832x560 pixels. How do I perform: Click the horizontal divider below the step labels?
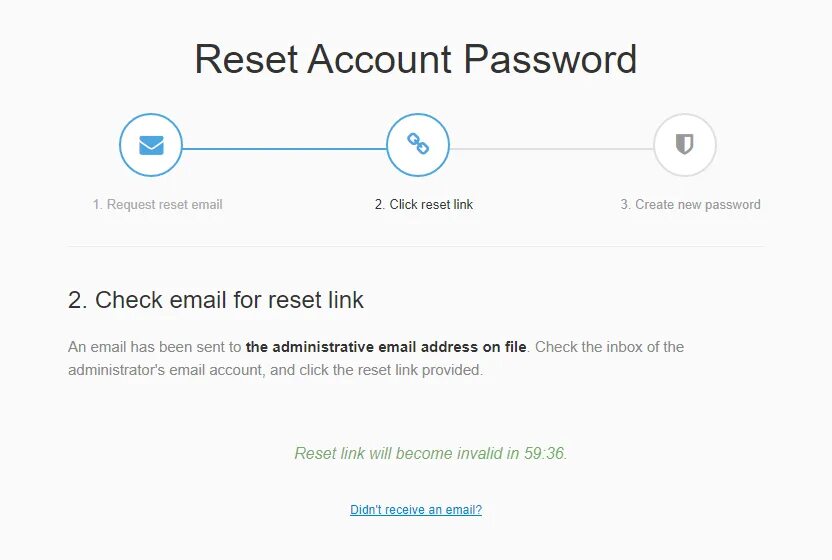pyautogui.click(x=416, y=246)
